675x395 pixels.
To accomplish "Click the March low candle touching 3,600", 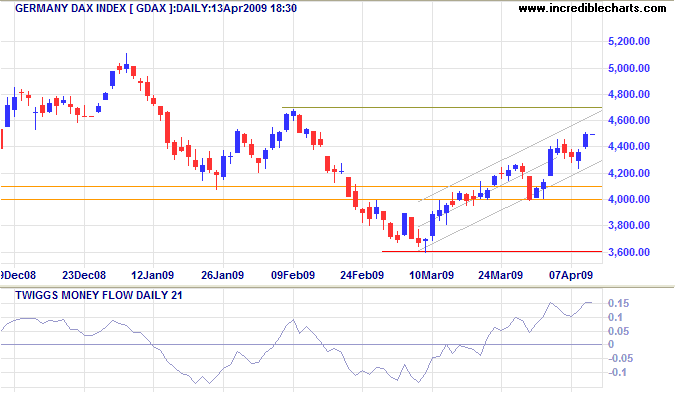I will (425, 245).
